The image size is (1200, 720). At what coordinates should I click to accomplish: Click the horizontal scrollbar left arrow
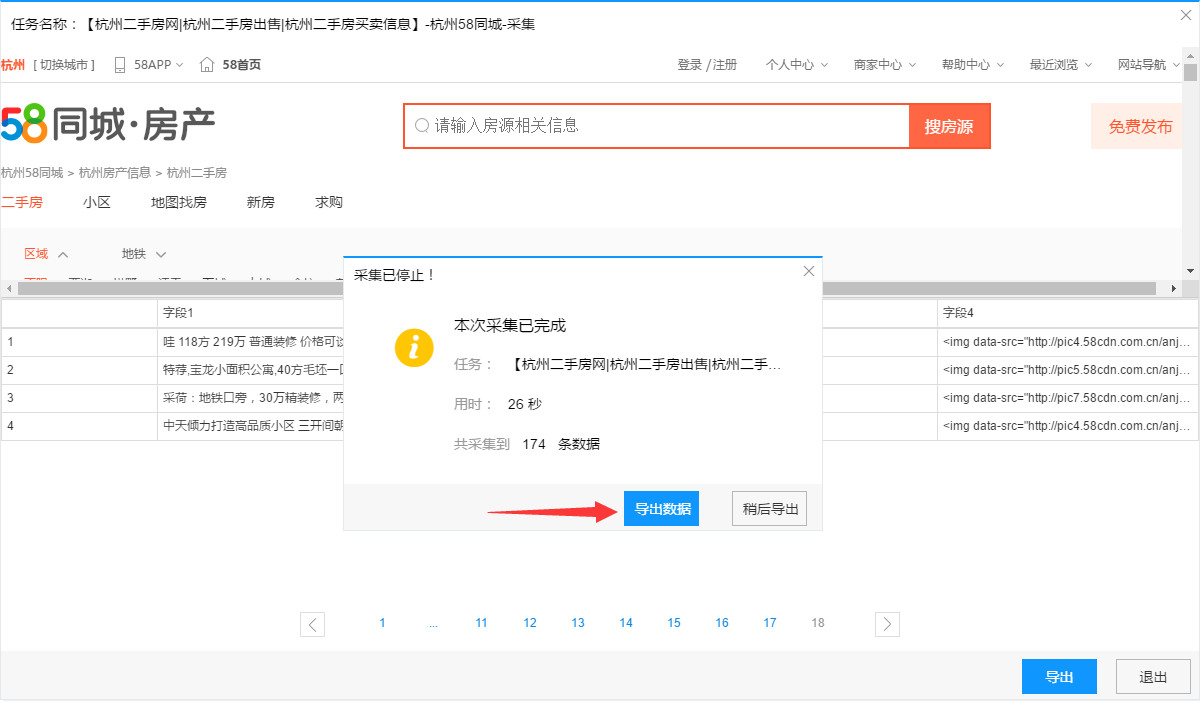[9, 289]
